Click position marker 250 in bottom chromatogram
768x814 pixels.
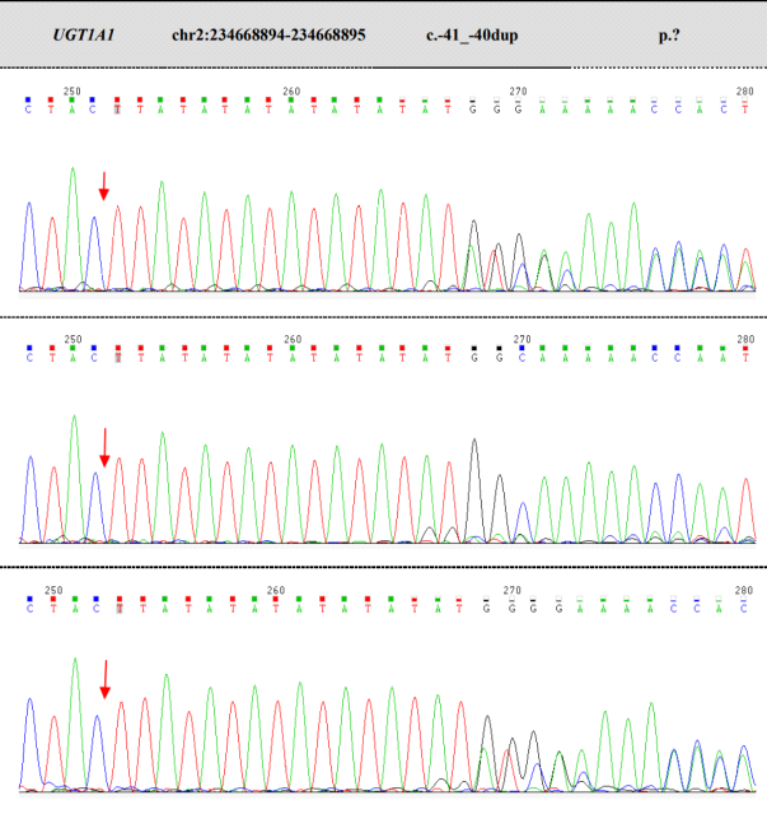point(53,590)
